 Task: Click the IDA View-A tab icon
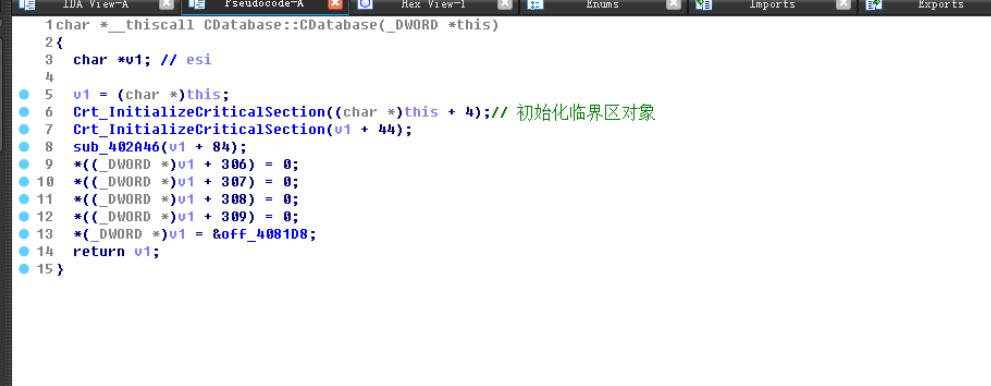(x=27, y=4)
